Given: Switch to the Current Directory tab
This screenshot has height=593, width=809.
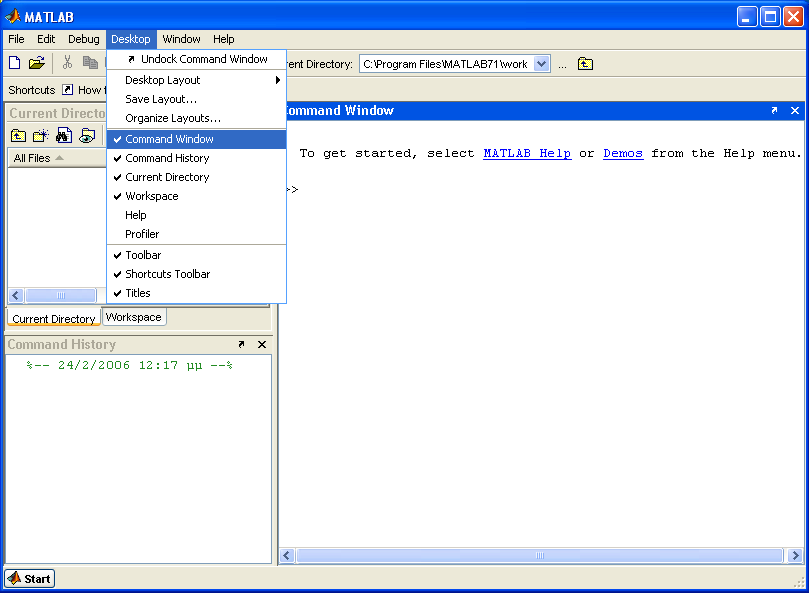Looking at the screenshot, I should point(54,318).
